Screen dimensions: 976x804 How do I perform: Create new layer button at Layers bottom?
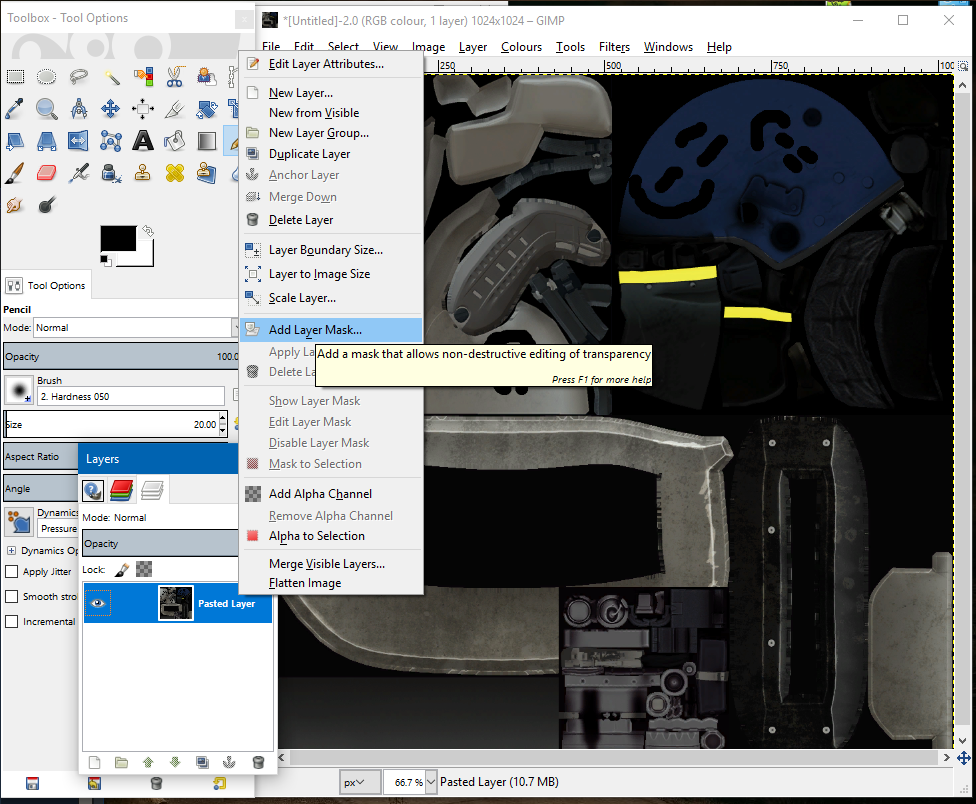point(94,762)
